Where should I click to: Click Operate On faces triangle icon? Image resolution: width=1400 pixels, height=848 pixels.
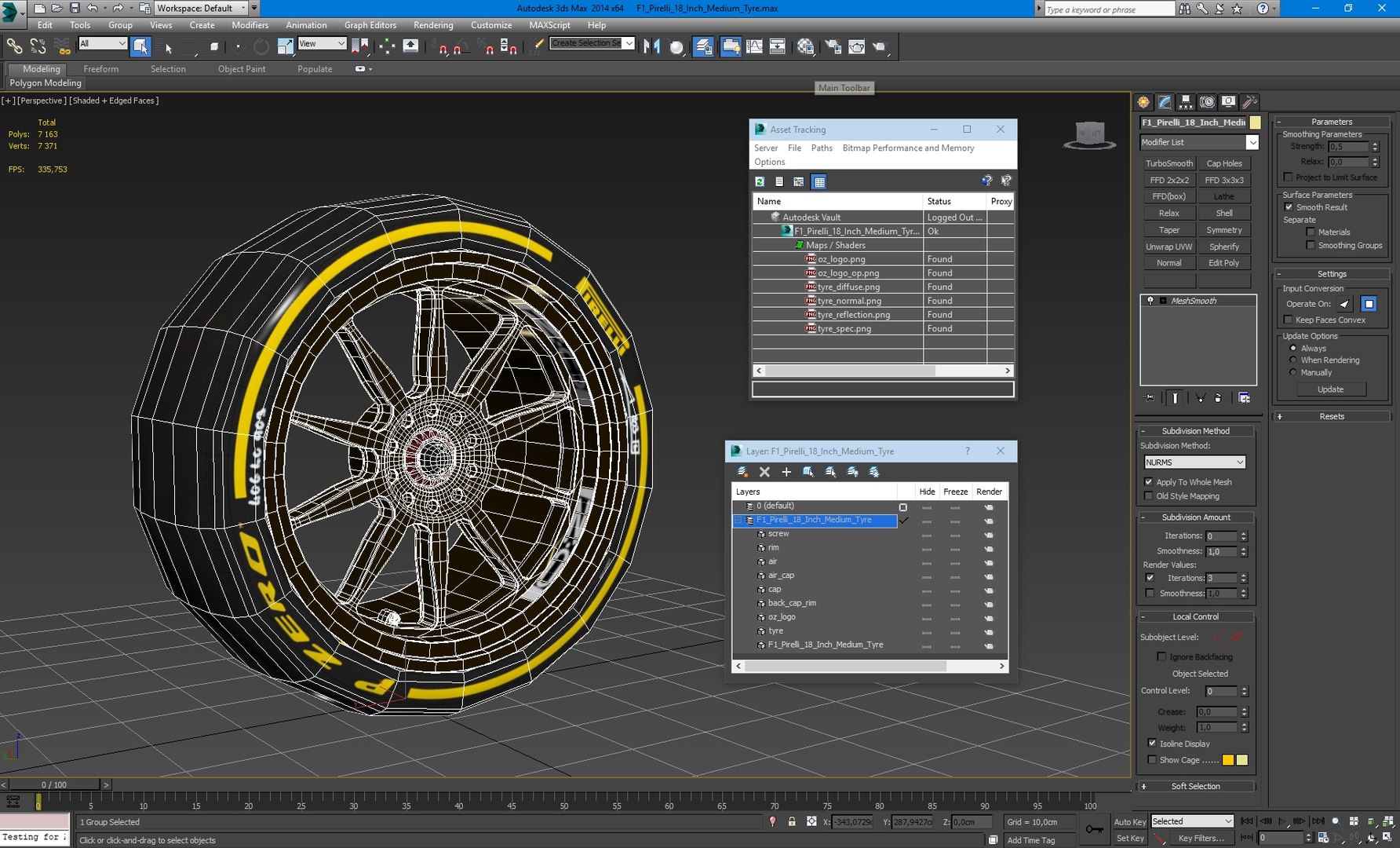pos(1345,304)
